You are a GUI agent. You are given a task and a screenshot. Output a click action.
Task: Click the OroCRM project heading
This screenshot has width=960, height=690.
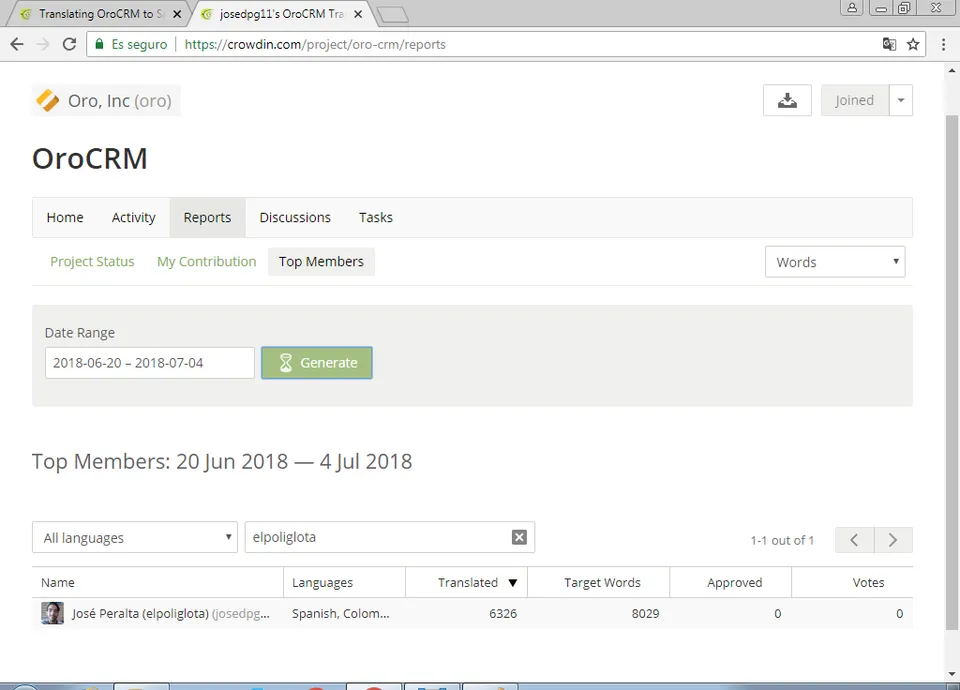pos(89,159)
